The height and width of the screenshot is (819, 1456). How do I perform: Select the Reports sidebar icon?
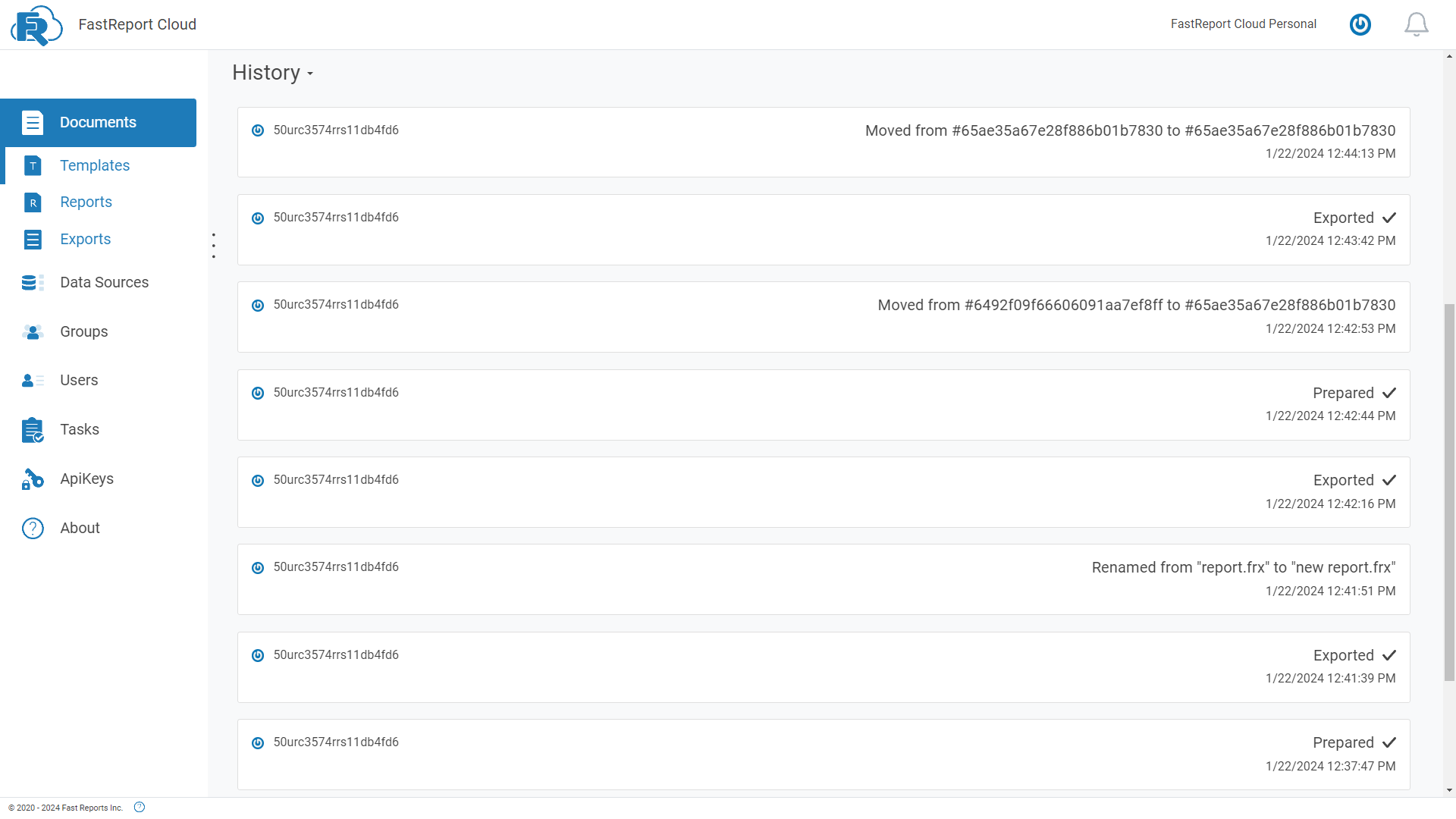tap(33, 202)
